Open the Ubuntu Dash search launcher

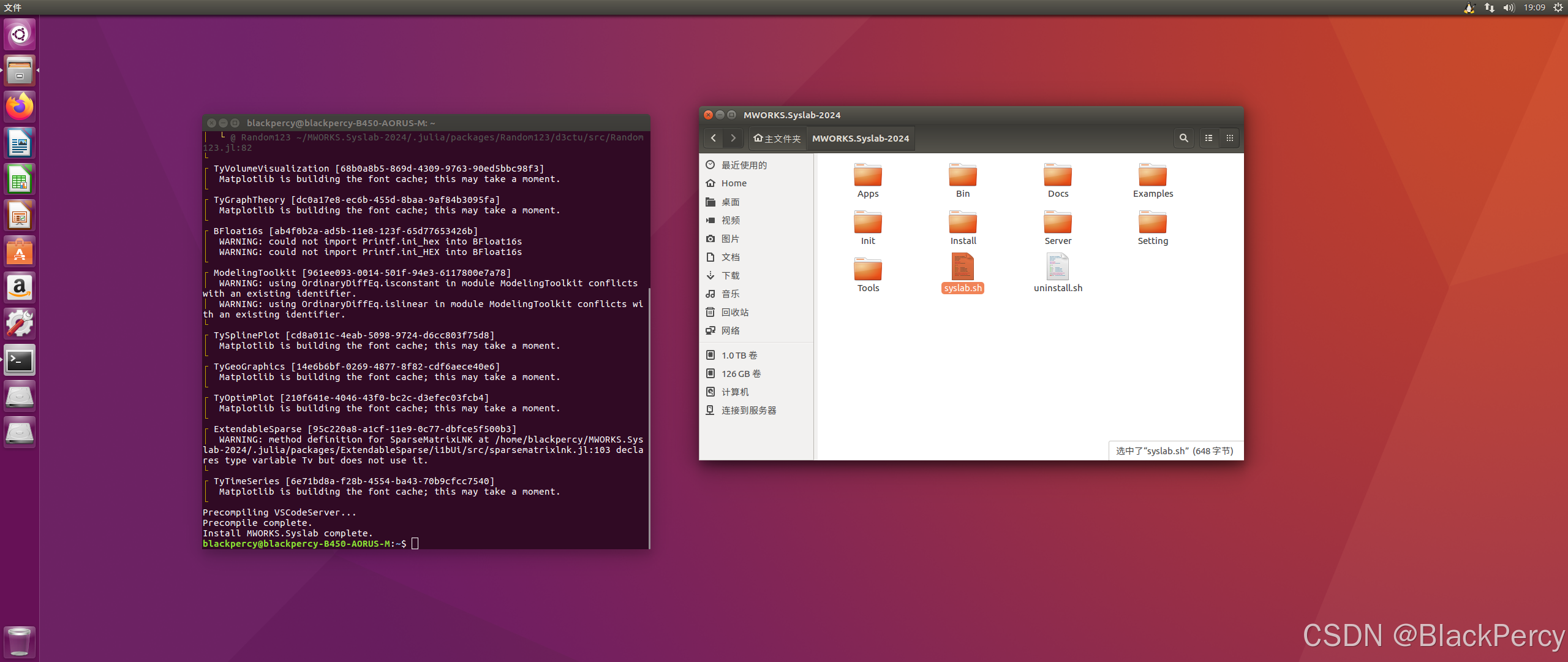point(20,34)
